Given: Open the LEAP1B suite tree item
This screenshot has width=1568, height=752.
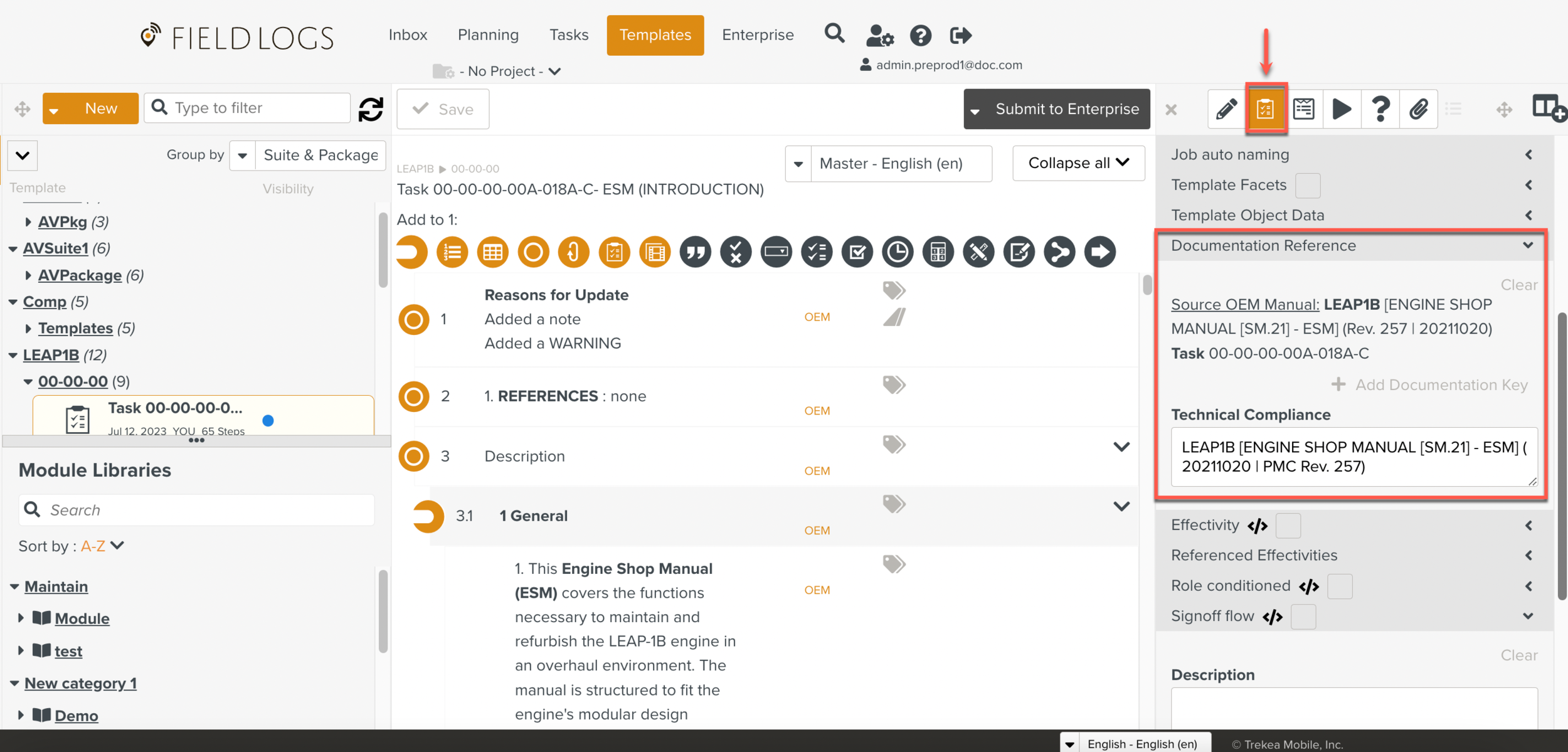Looking at the screenshot, I should 51,355.
